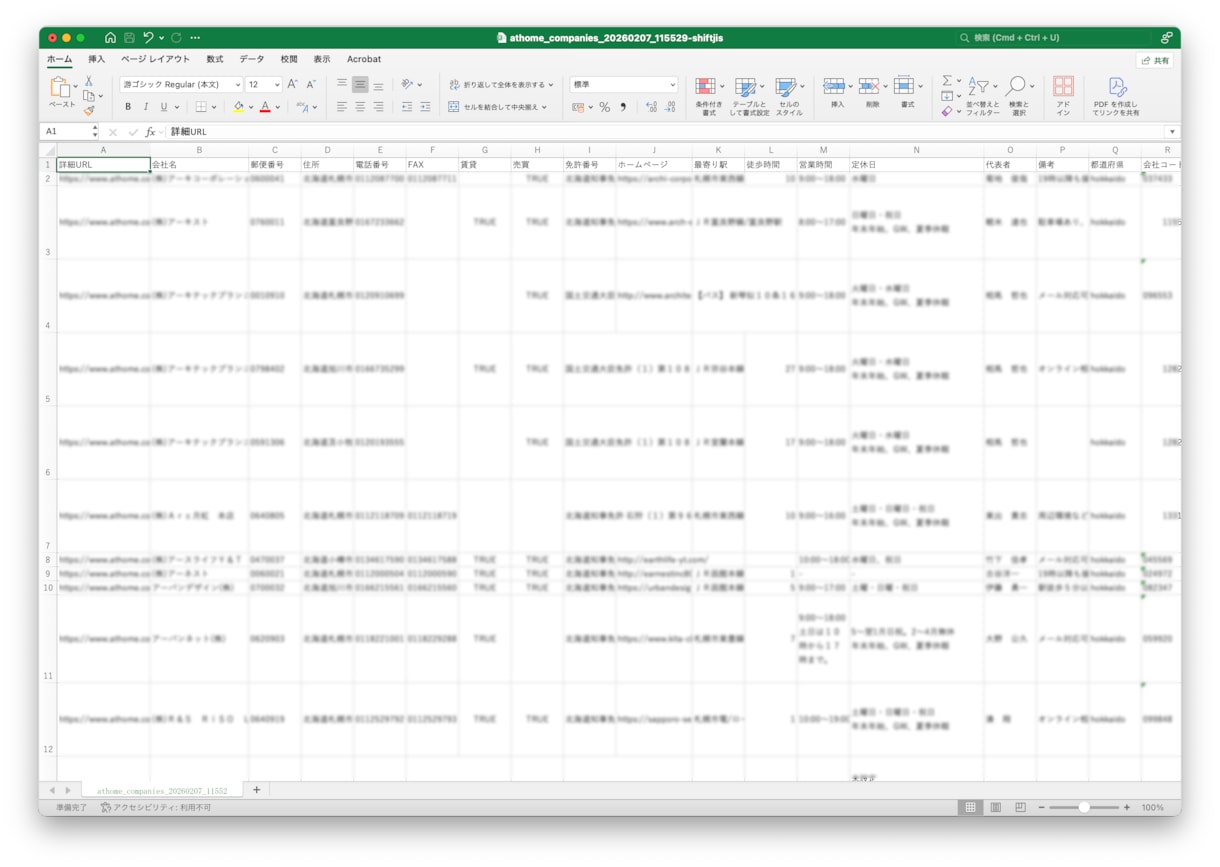This screenshot has height=867, width=1220.
Task: Toggle Bold formatting
Action: 127,107
